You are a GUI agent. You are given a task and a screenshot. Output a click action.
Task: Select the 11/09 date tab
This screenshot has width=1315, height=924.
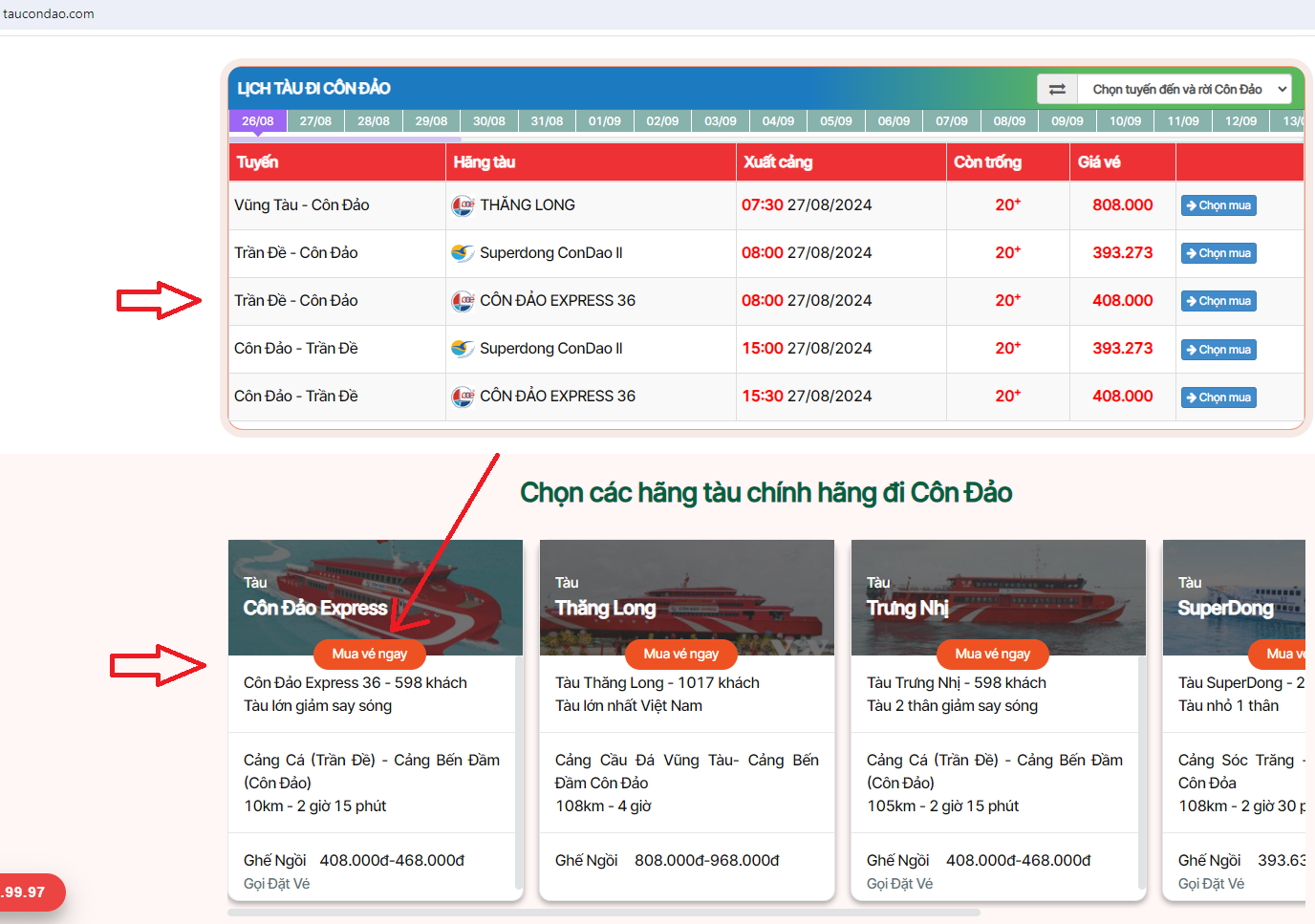[1183, 121]
